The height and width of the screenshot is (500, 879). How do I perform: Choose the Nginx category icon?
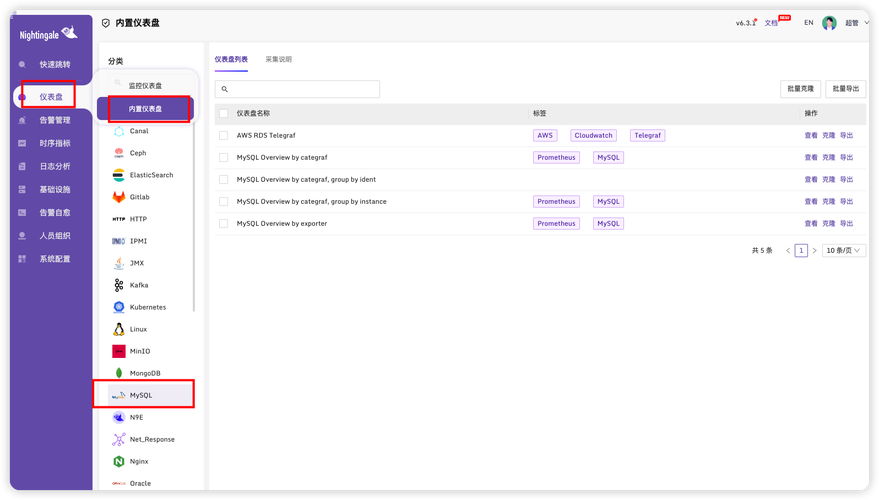119,461
